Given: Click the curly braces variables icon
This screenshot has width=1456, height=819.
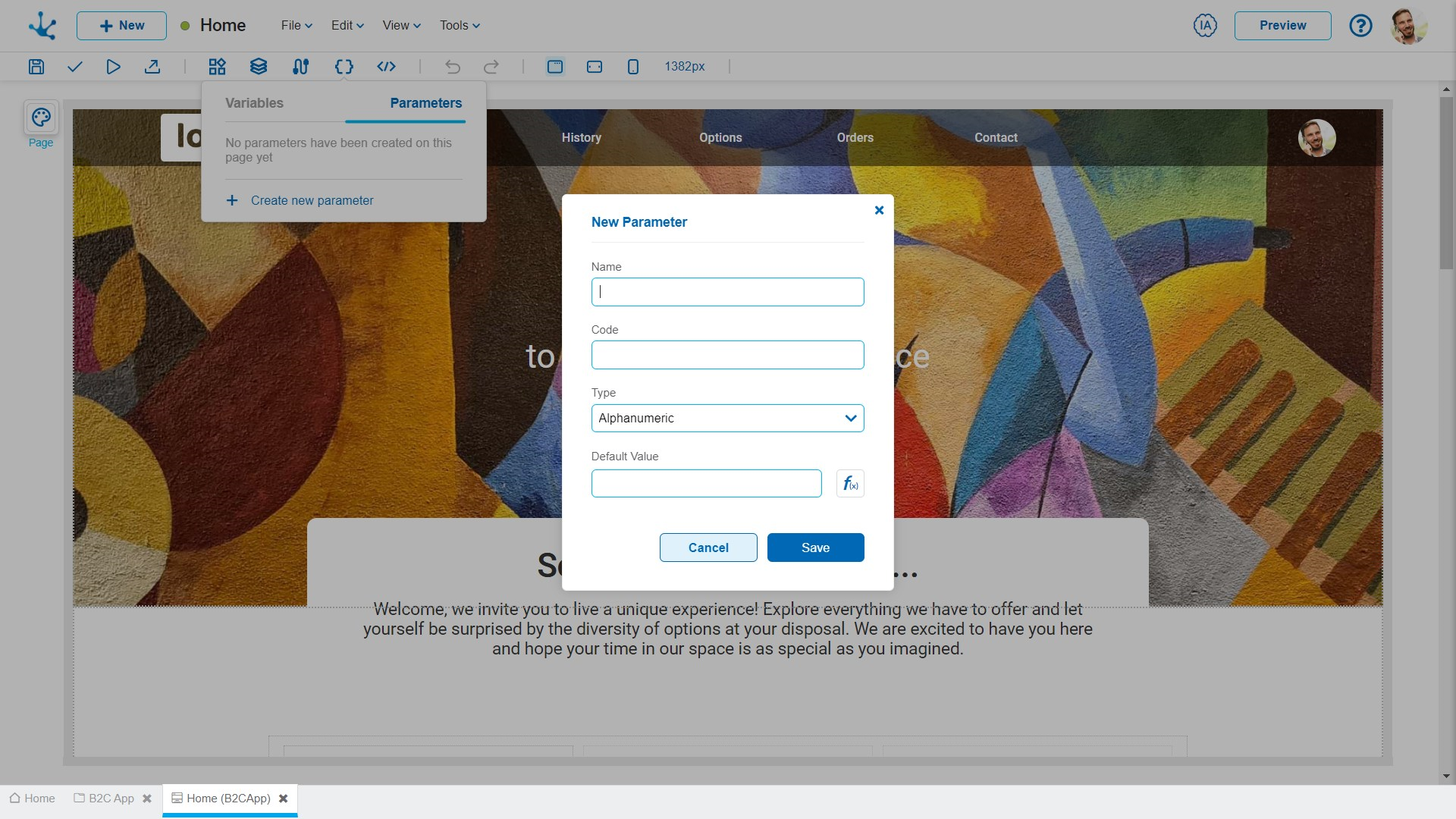Looking at the screenshot, I should 344,67.
